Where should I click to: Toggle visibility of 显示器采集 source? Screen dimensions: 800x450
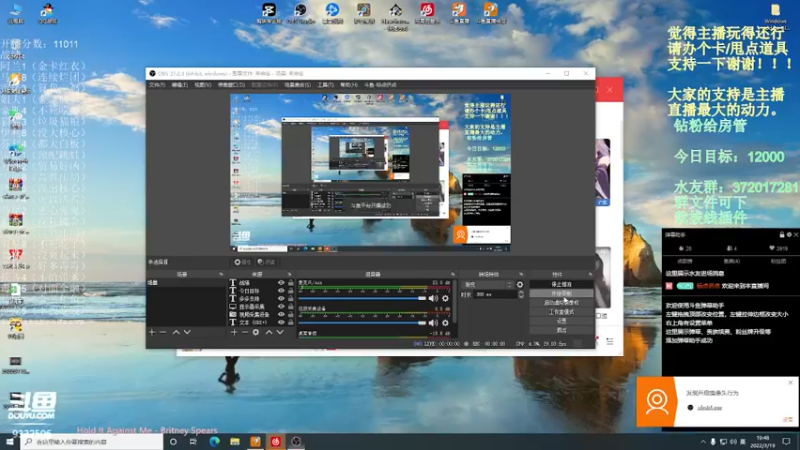[281, 306]
